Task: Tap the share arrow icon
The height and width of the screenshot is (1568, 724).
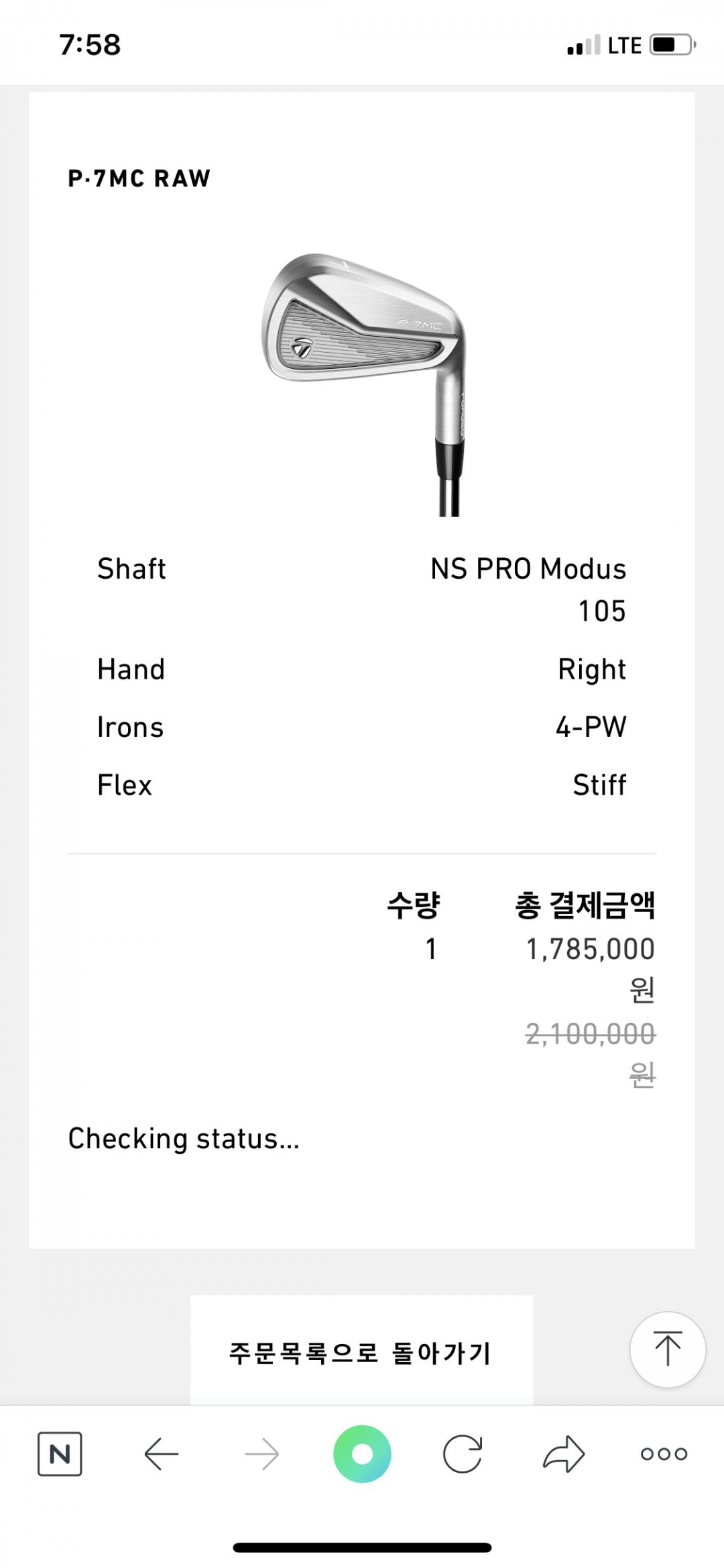Action: coord(563,1454)
